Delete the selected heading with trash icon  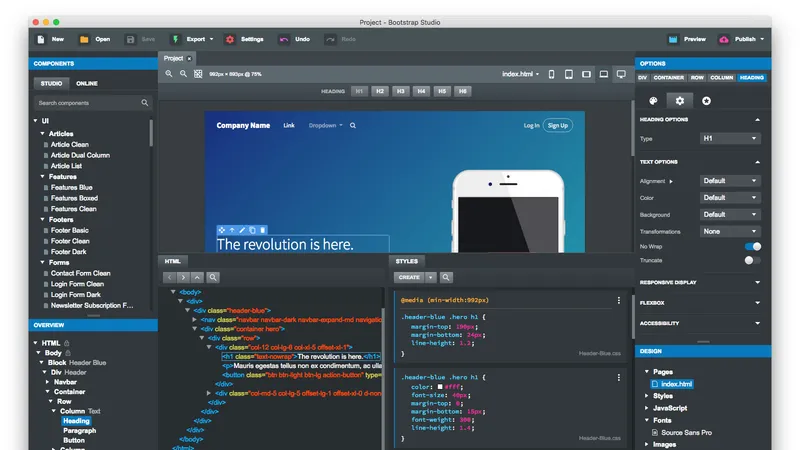(263, 230)
